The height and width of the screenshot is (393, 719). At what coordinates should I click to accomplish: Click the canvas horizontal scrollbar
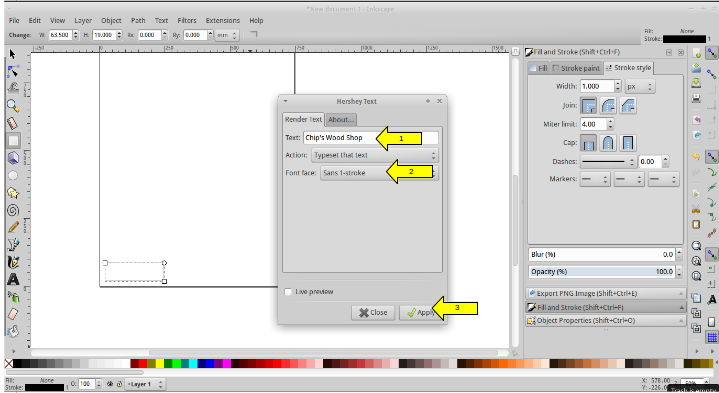[323, 353]
